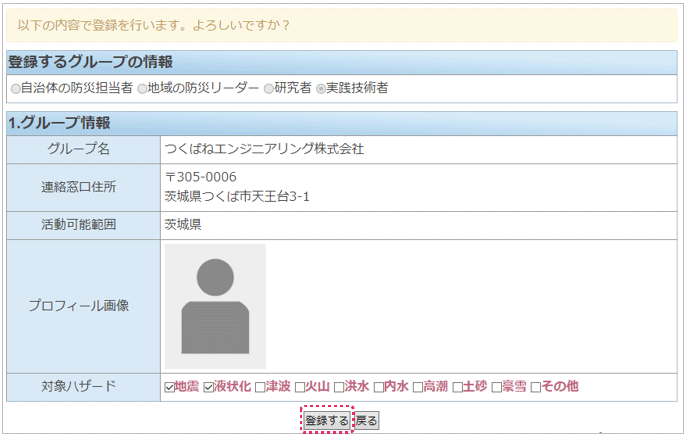Click the 1.グループ情報 section header
688x437 pixels.
click(66, 123)
